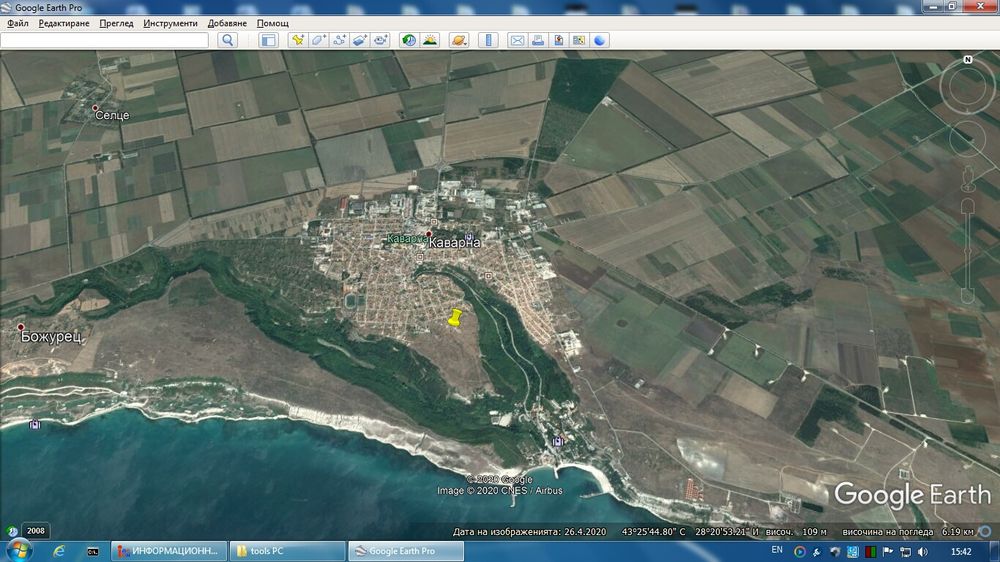Click the historical imagery clock beside 2008

pos(12,531)
